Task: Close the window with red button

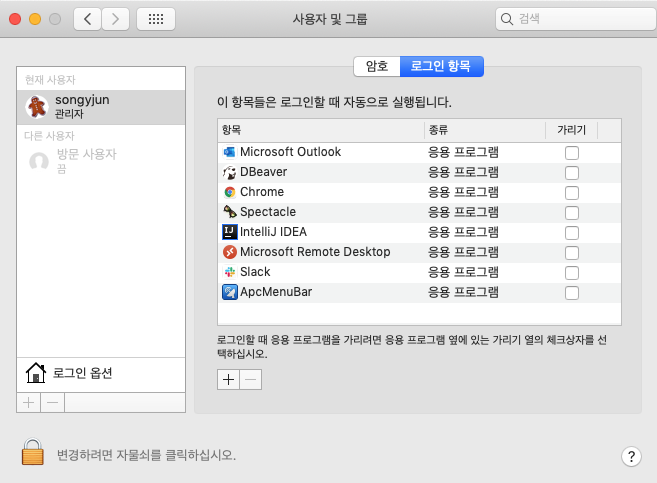Action: (x=15, y=19)
